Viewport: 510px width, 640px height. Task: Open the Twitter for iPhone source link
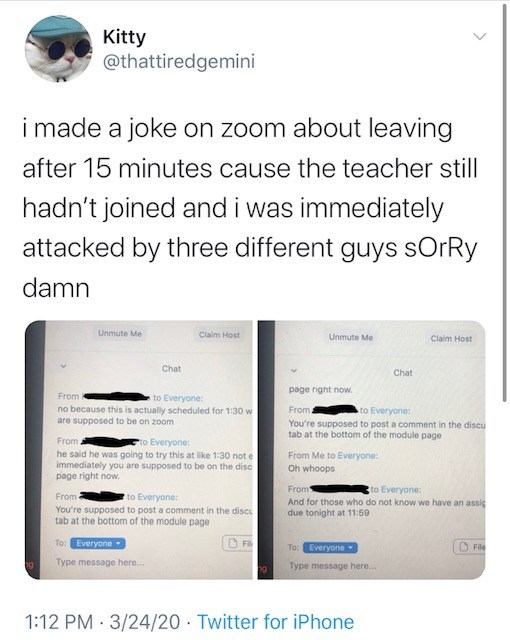point(276,622)
